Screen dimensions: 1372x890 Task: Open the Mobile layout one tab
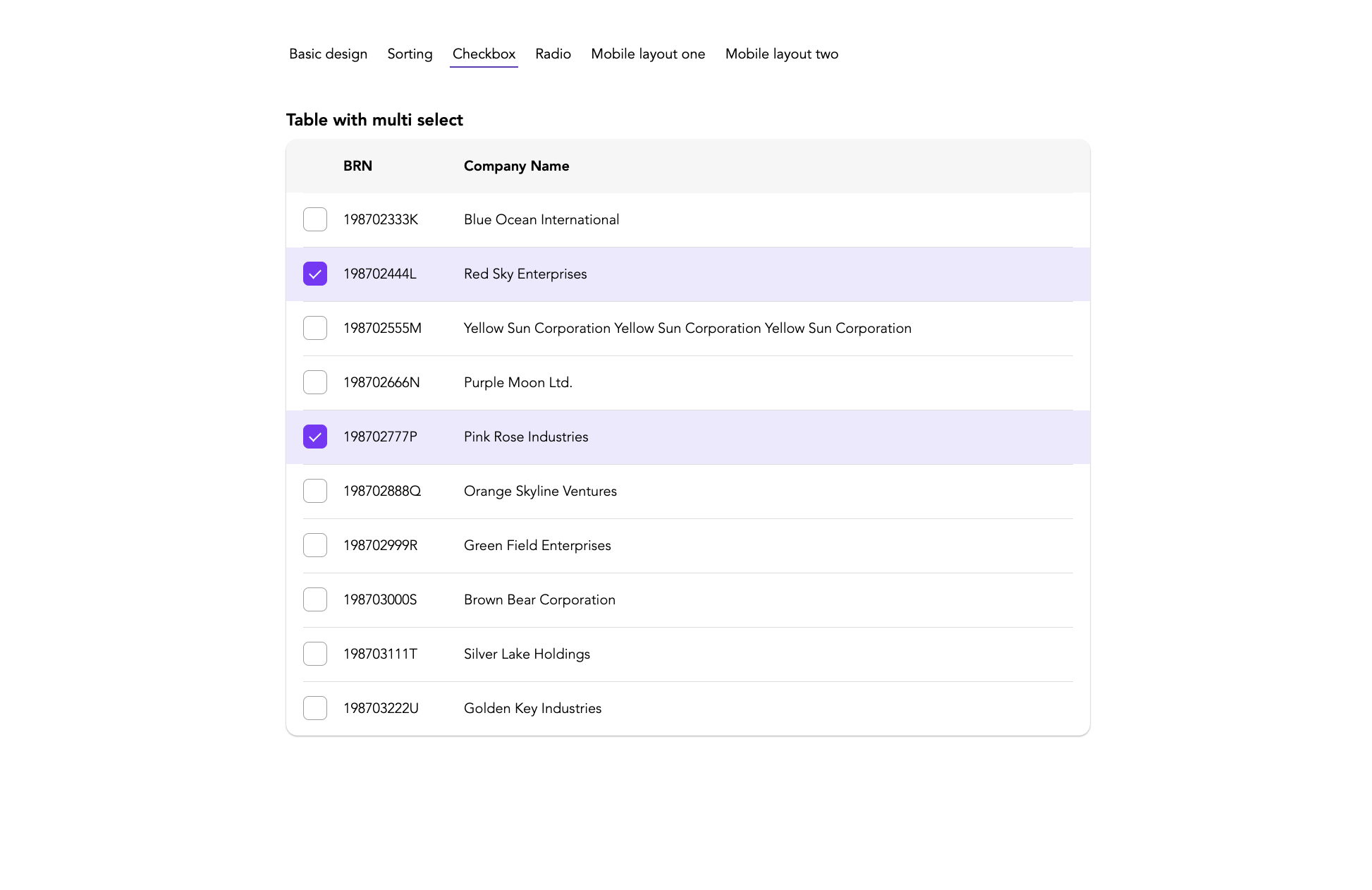(x=647, y=54)
